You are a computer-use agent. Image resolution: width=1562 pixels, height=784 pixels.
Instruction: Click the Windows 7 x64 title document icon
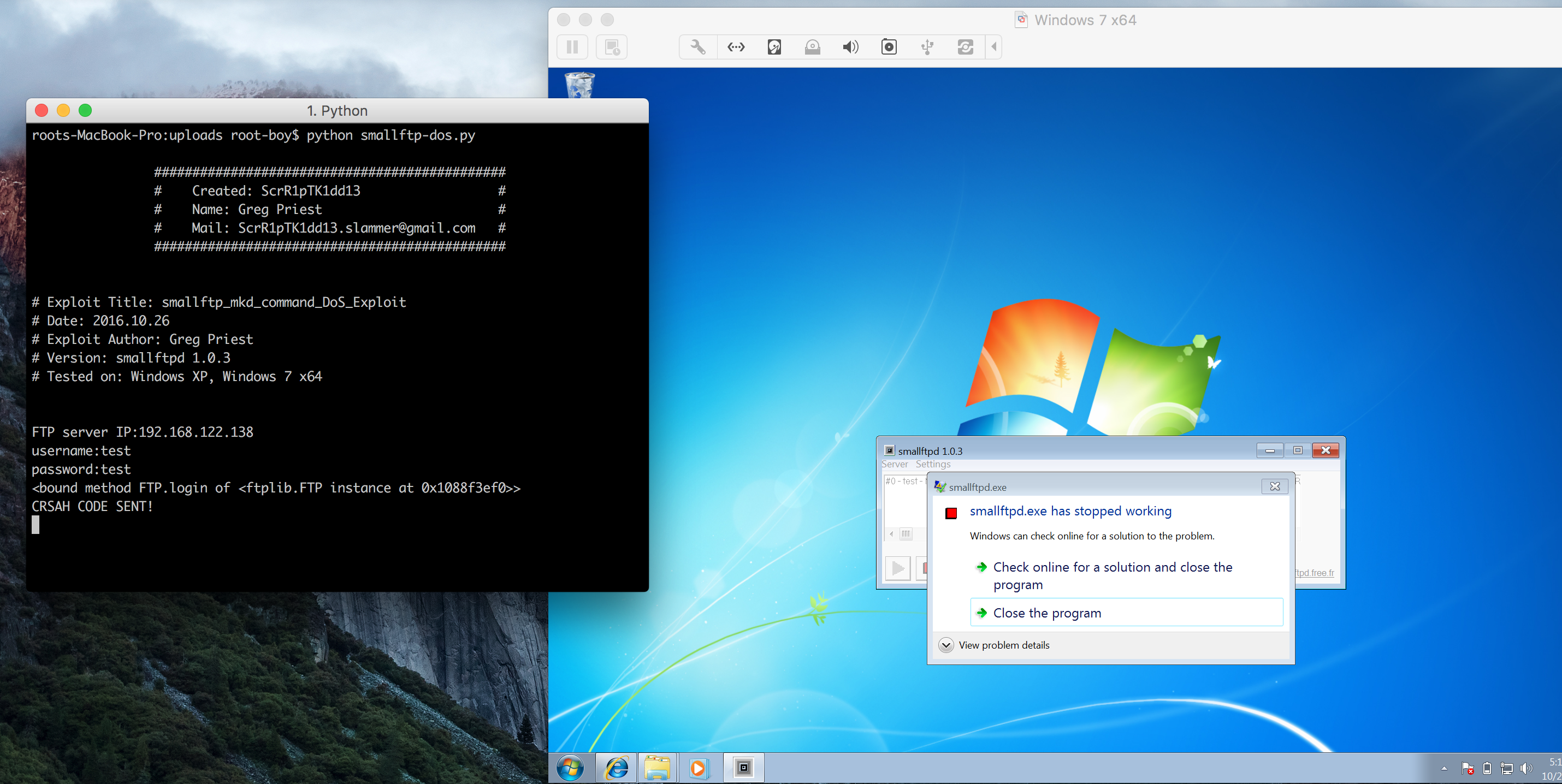1022,20
